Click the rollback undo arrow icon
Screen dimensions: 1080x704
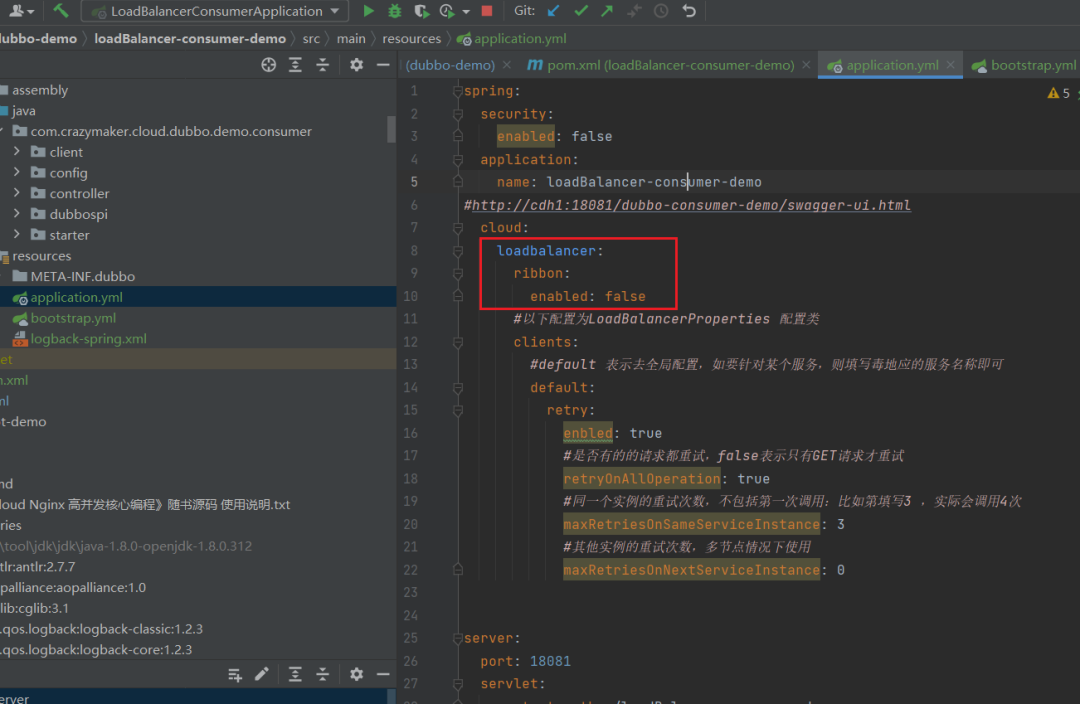(x=688, y=11)
